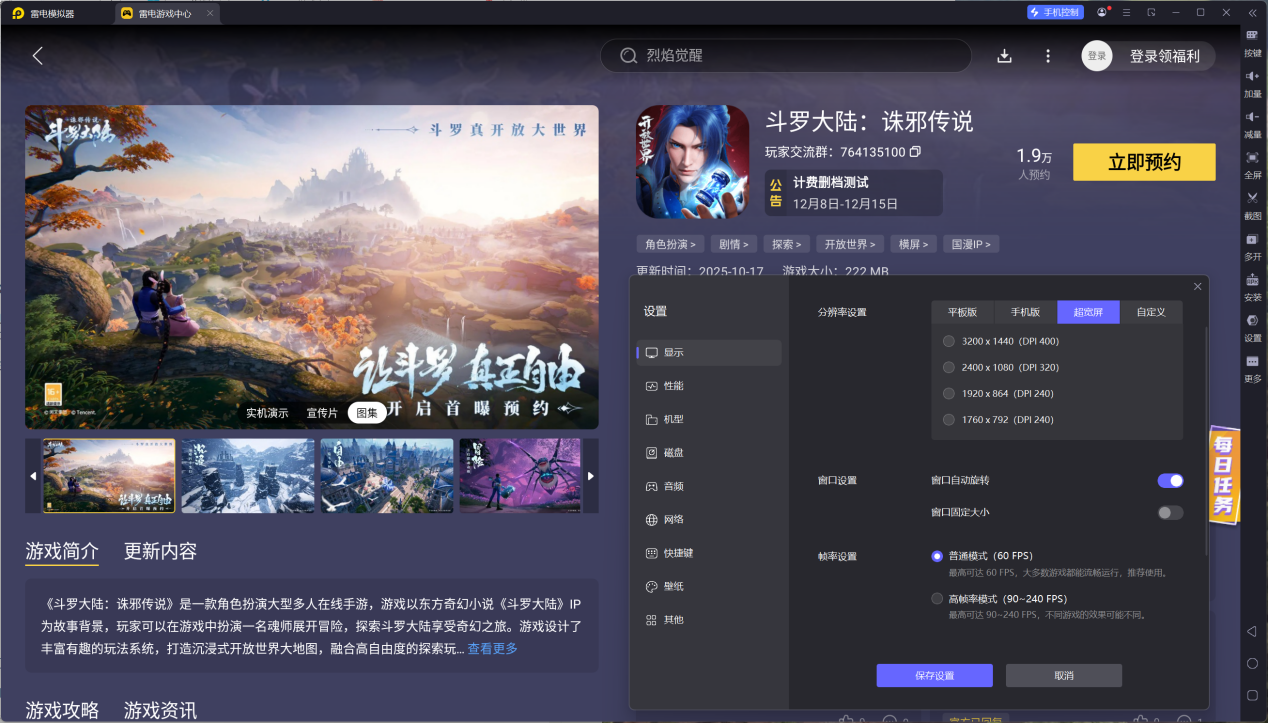Disable the 窗口自动旋转 auto-rotate toggle

(x=1169, y=480)
